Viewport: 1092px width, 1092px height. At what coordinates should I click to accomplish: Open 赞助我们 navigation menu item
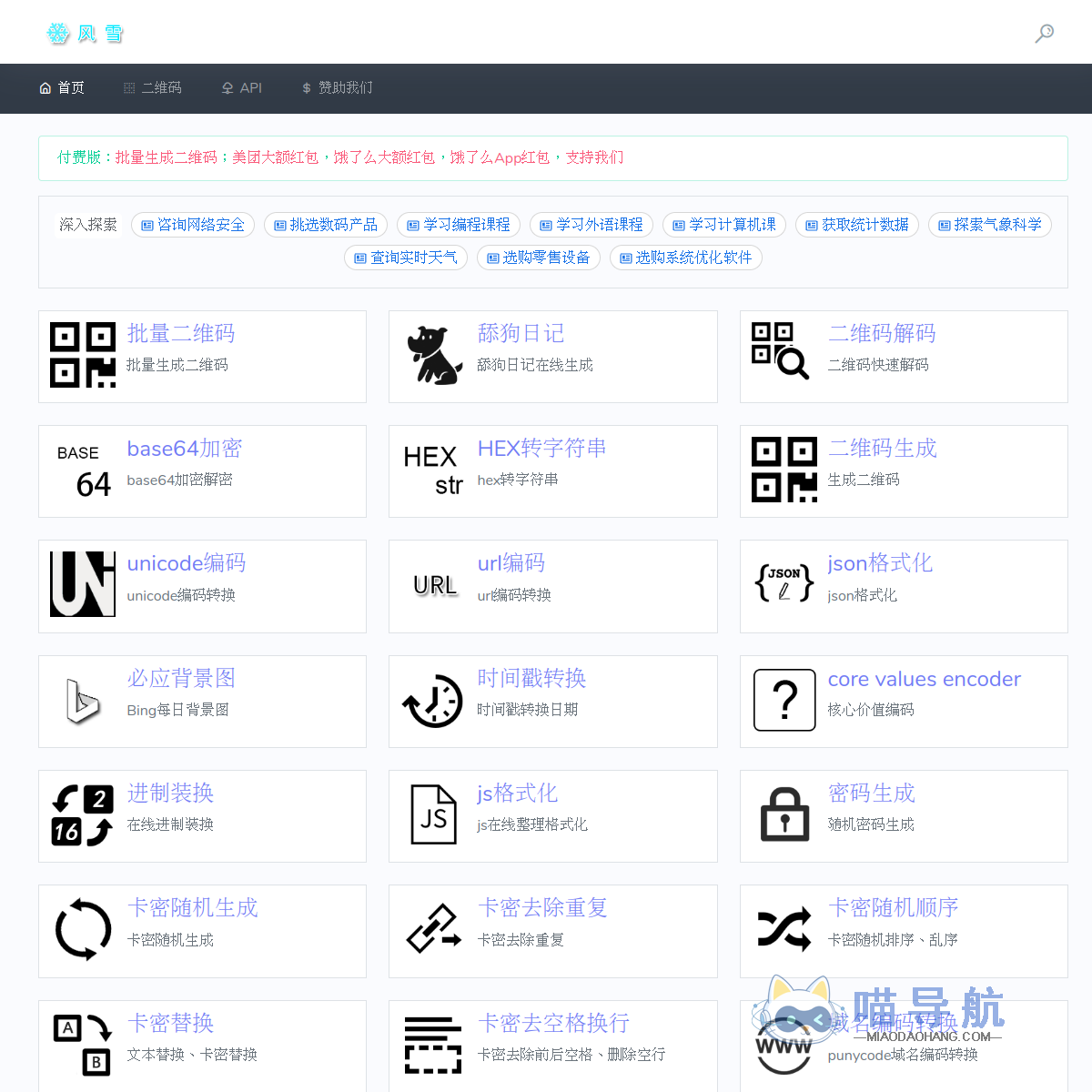click(337, 87)
